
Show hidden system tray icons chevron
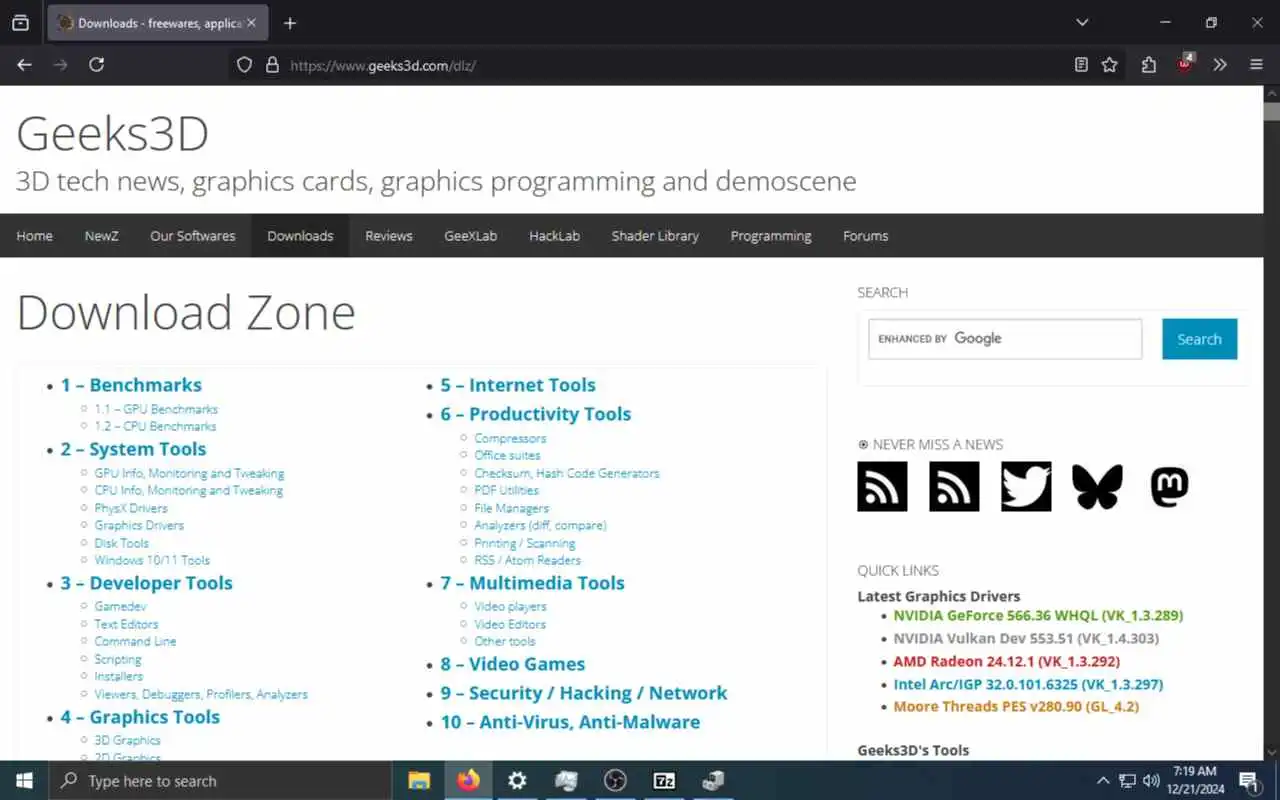click(x=1103, y=781)
